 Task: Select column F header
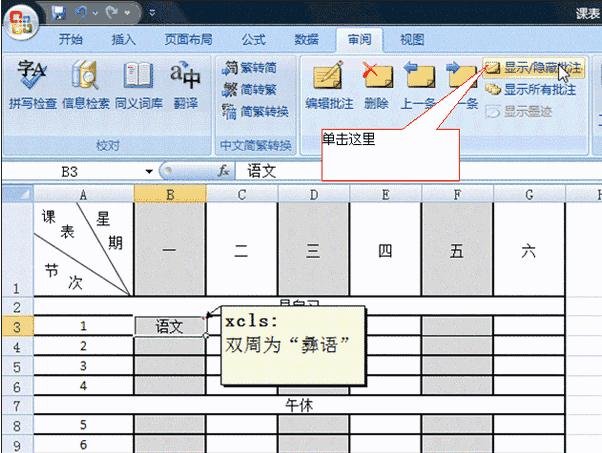[457, 195]
